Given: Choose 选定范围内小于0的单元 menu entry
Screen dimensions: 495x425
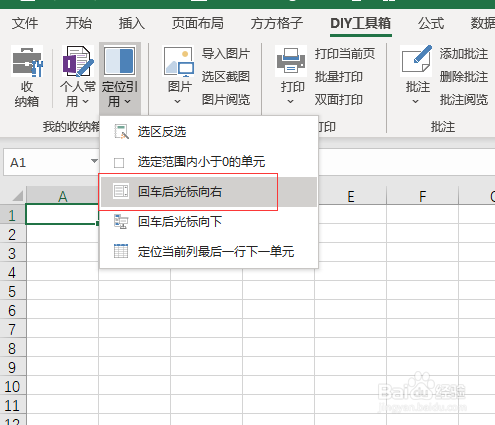Looking at the screenshot, I should point(209,162).
